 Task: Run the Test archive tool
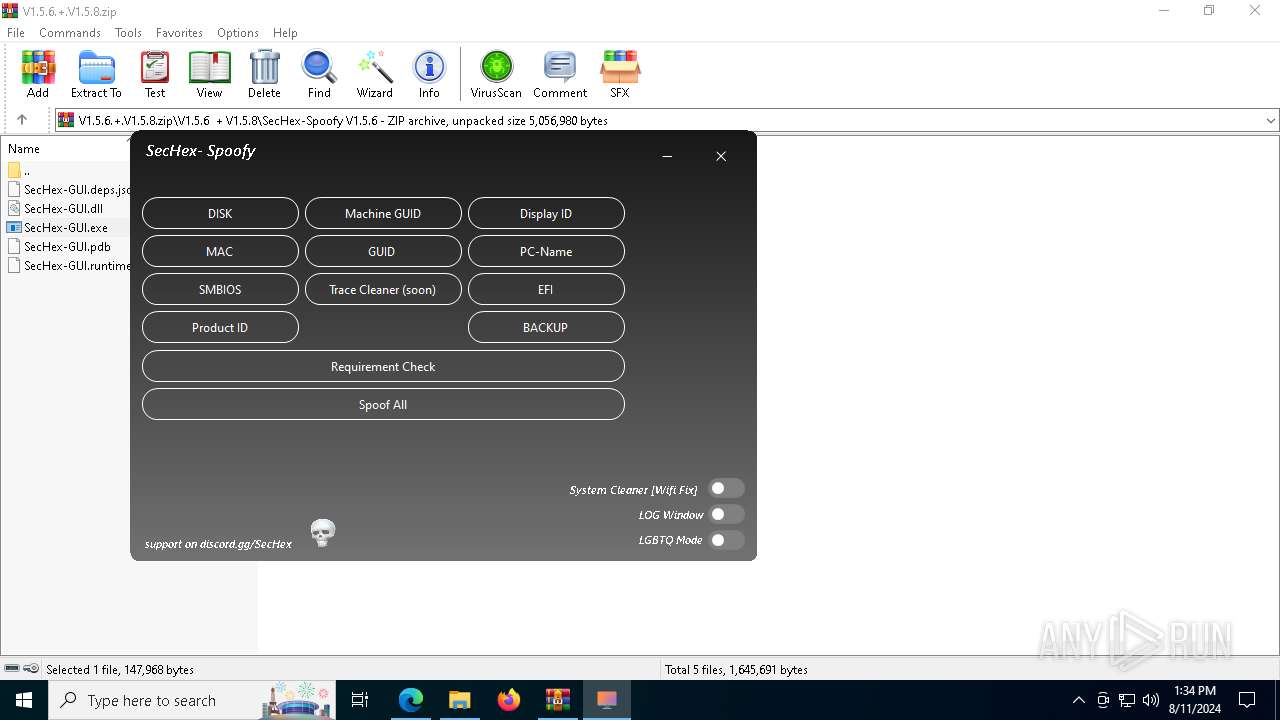pyautogui.click(x=155, y=75)
